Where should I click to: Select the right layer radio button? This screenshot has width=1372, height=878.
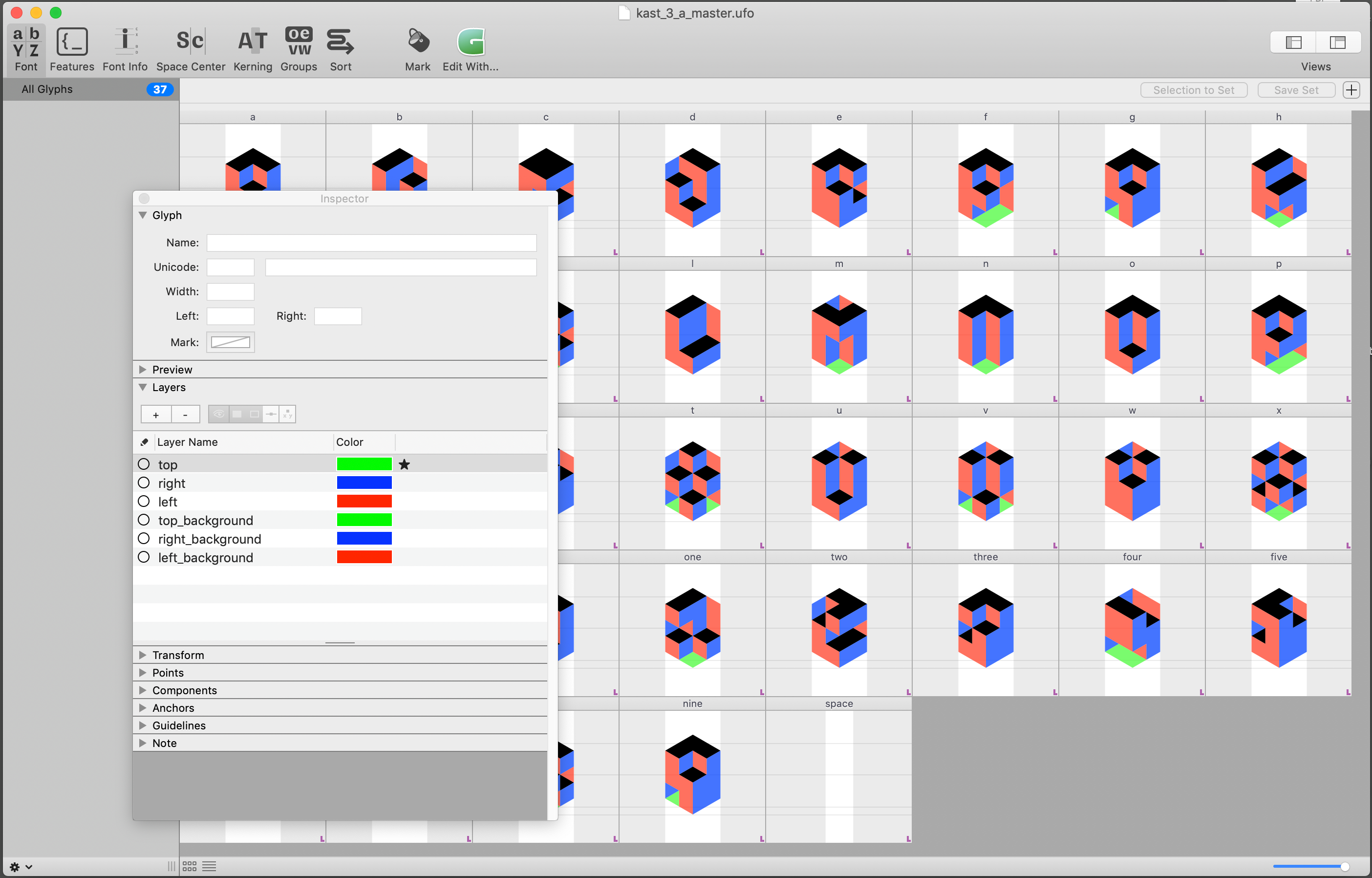[x=144, y=483]
